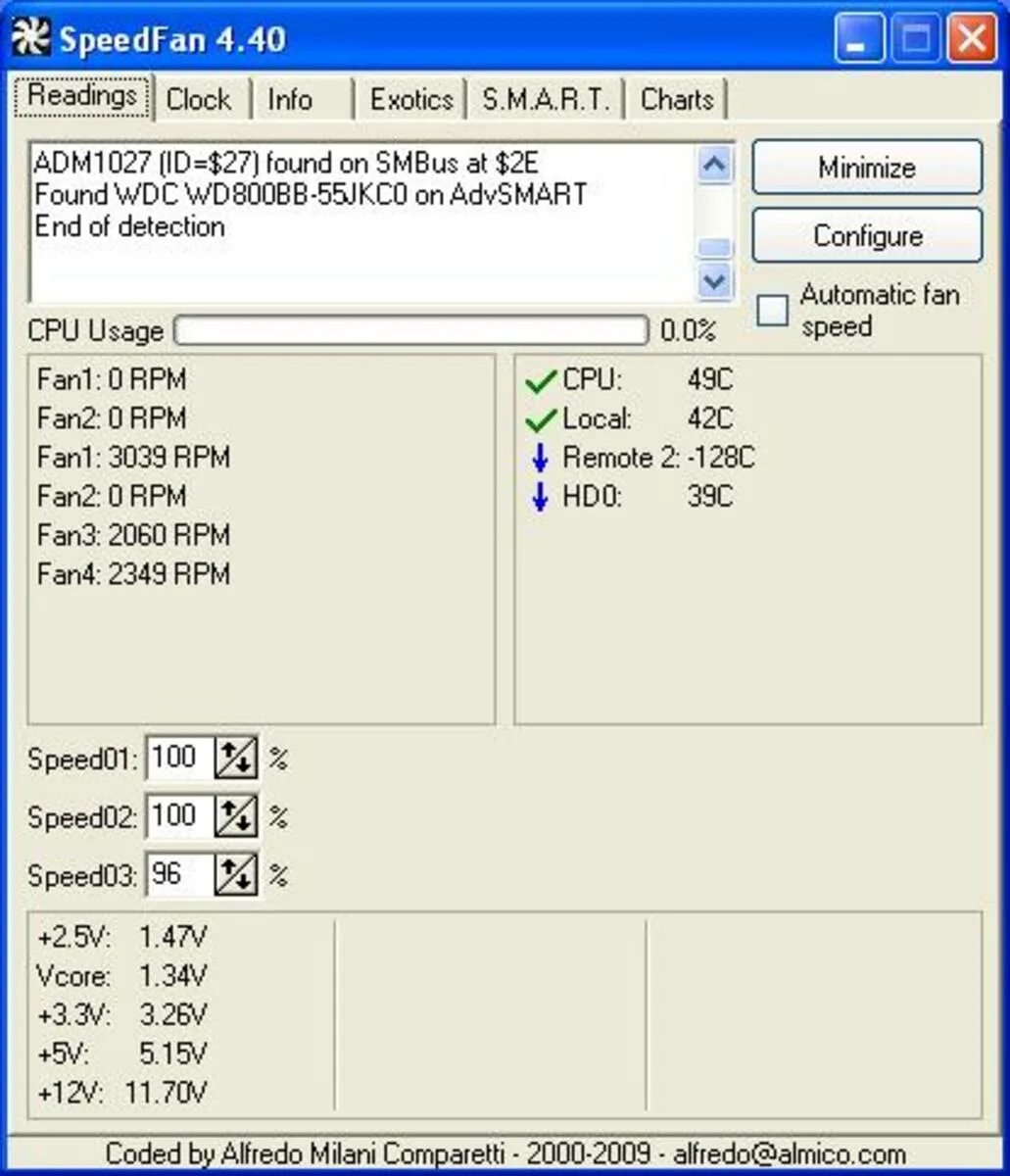Viewport: 1010px width, 1176px height.
Task: Click the log scrollbar thumb
Action: pyautogui.click(x=715, y=249)
